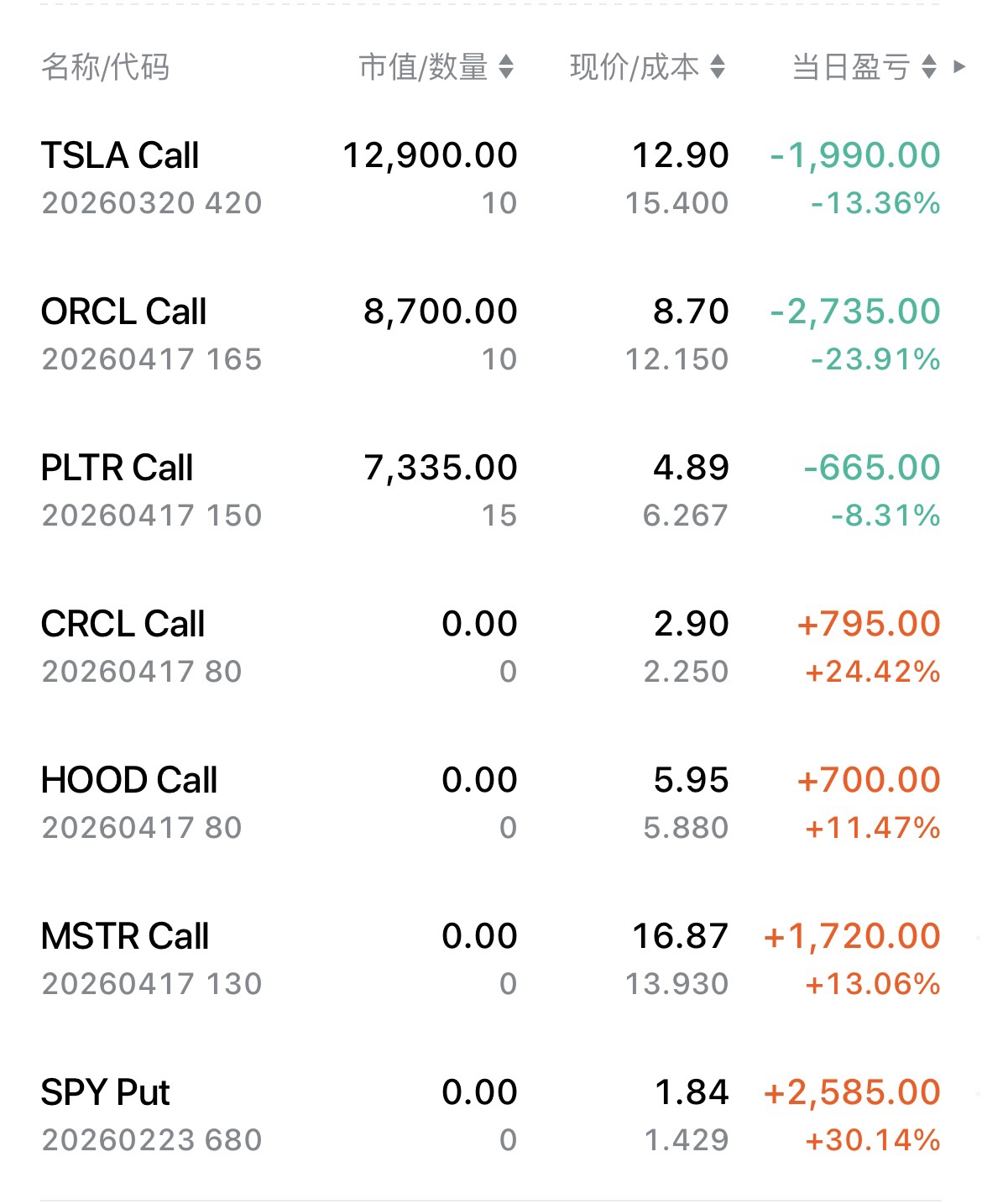
Task: Tap MSTR Call's current price 16.87
Action: click(680, 937)
